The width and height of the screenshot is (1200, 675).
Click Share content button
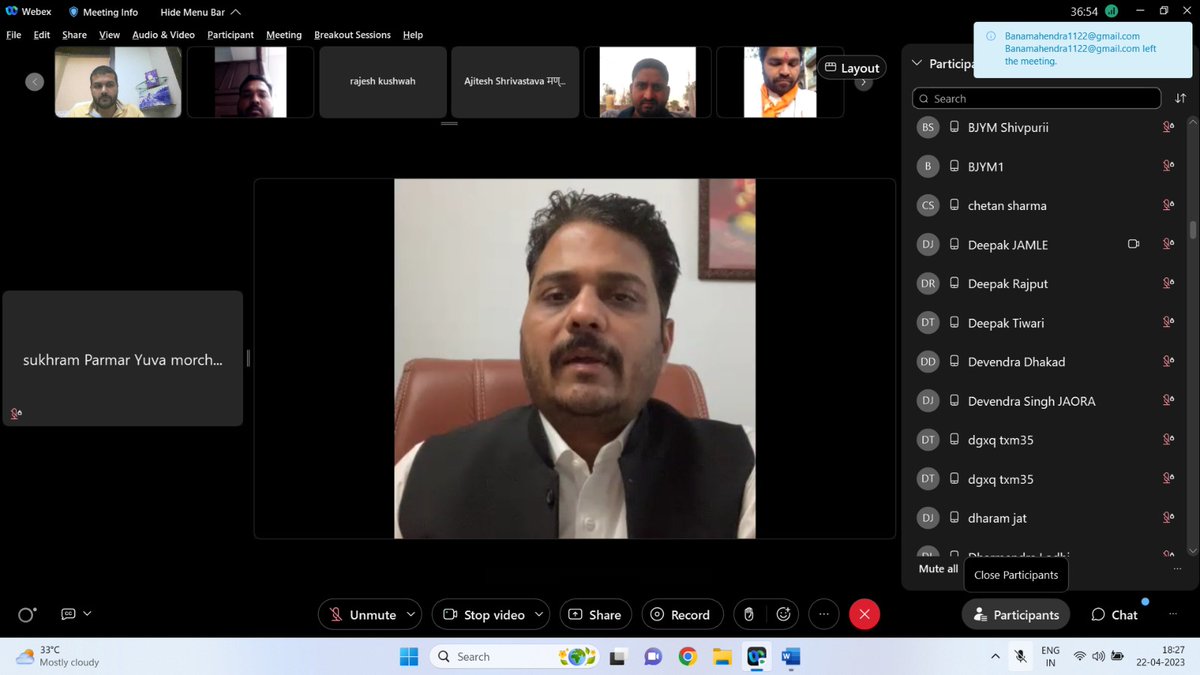[x=594, y=615]
